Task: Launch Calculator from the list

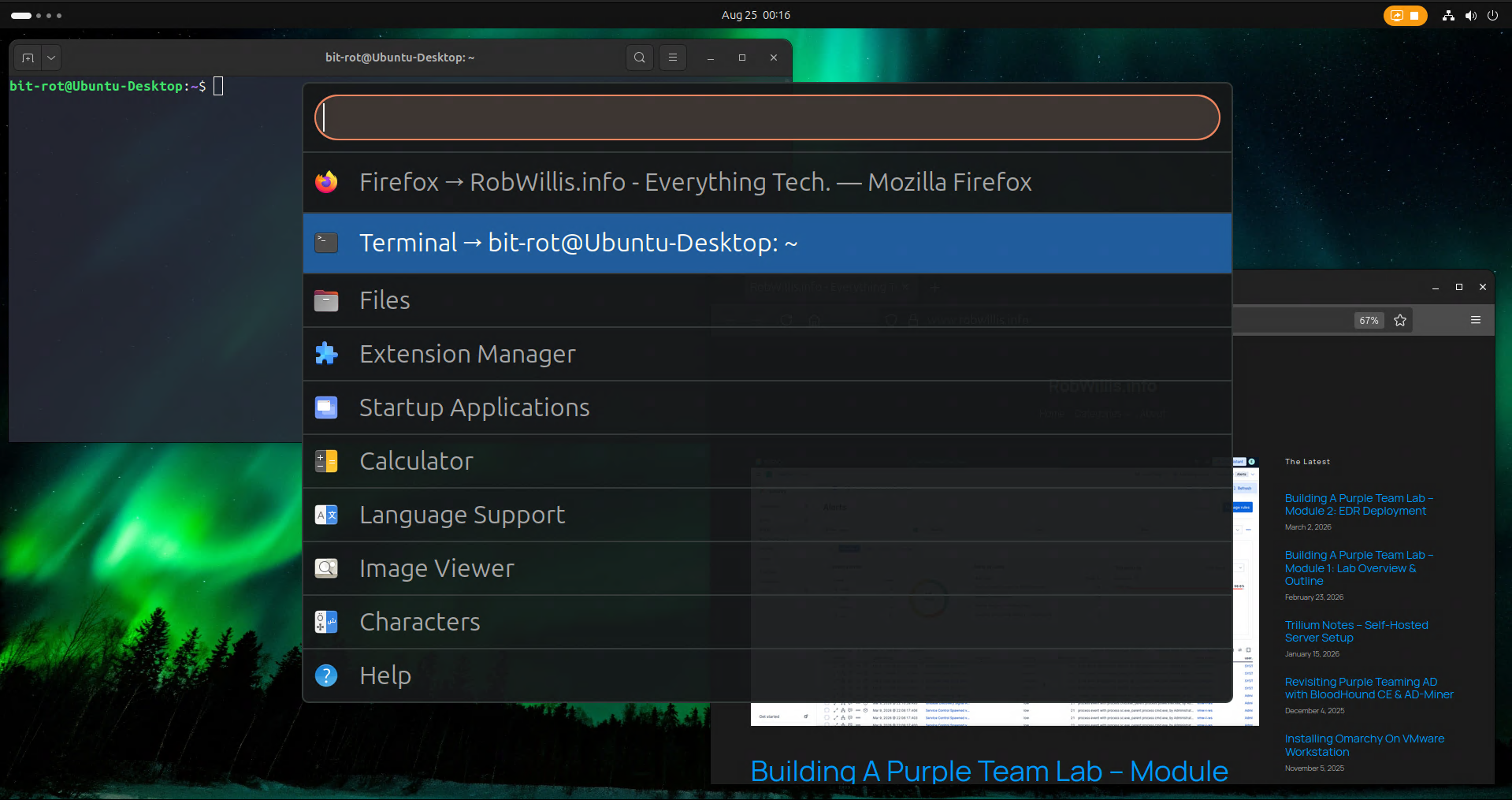Action: pos(767,461)
